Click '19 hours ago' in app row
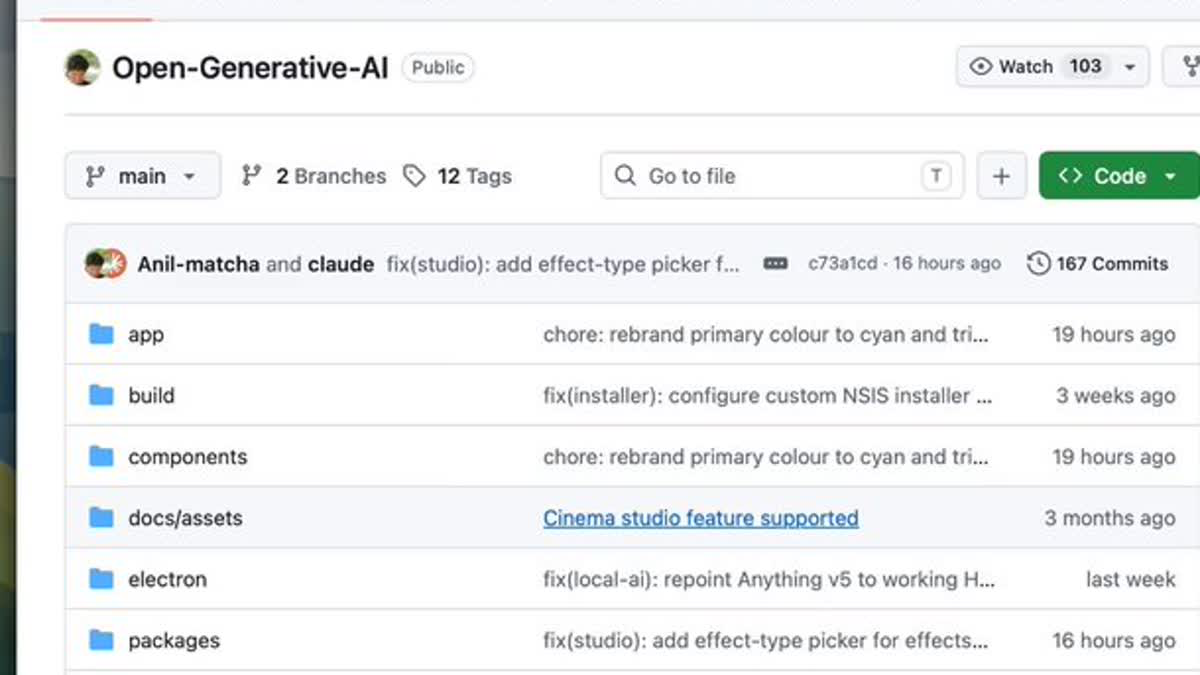Screen dimensions: 1200x675 click(x=1113, y=335)
